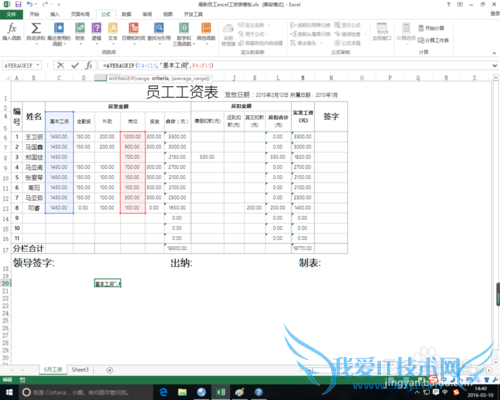
Task: Switch to the Page Layout (页面布局) tab
Action: [x=80, y=14]
